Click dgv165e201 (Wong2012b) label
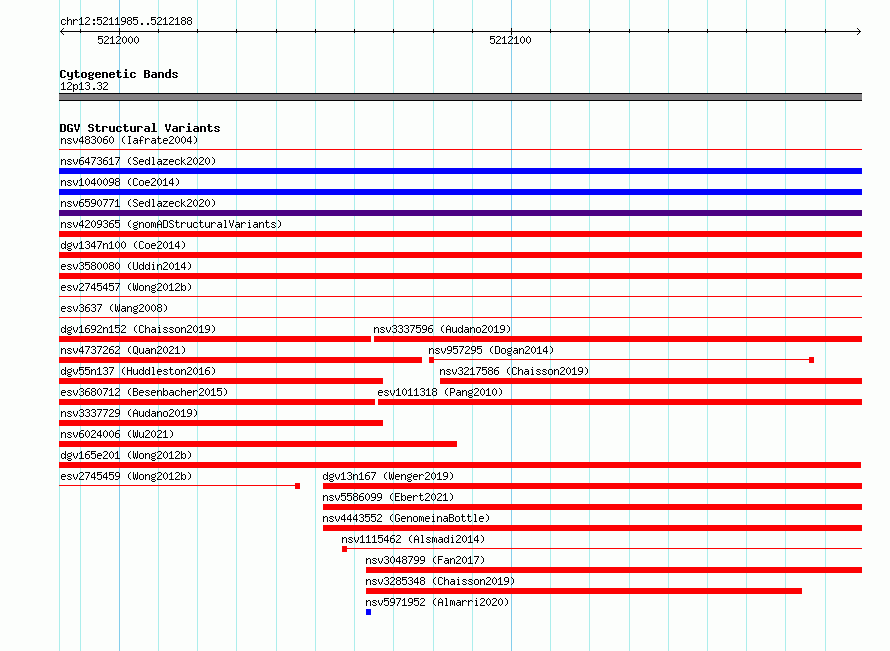The image size is (890, 651). click(126, 455)
